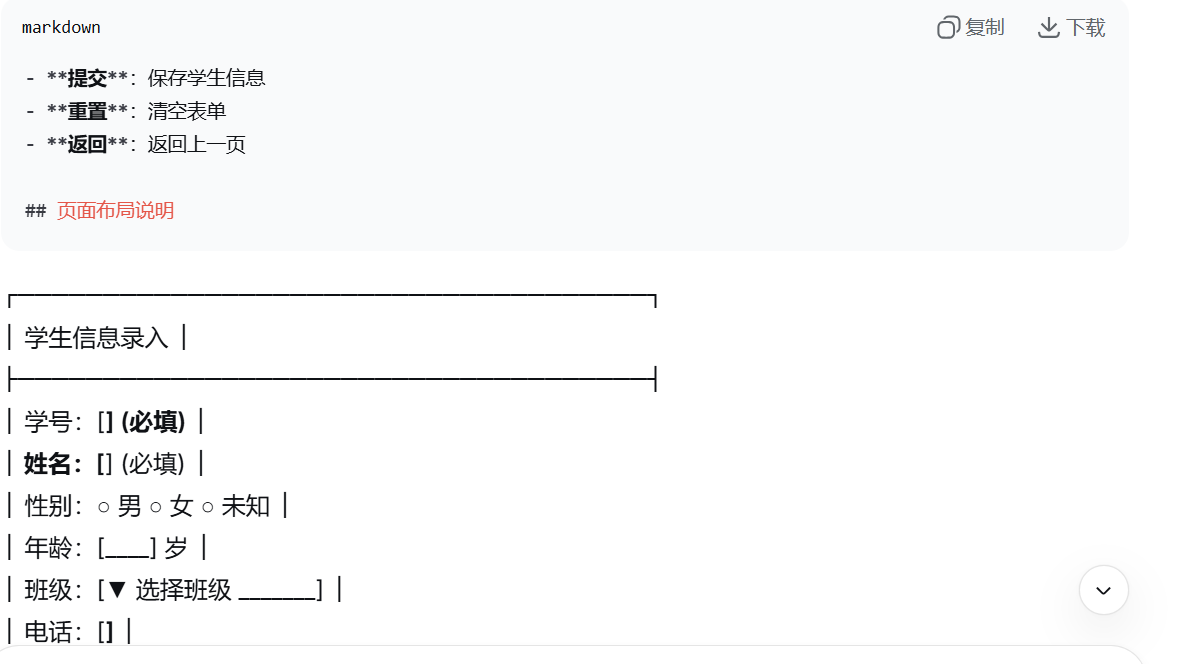Image resolution: width=1192 pixels, height=664 pixels.
Task: Click the markdown language label icon area
Action: click(x=60, y=27)
